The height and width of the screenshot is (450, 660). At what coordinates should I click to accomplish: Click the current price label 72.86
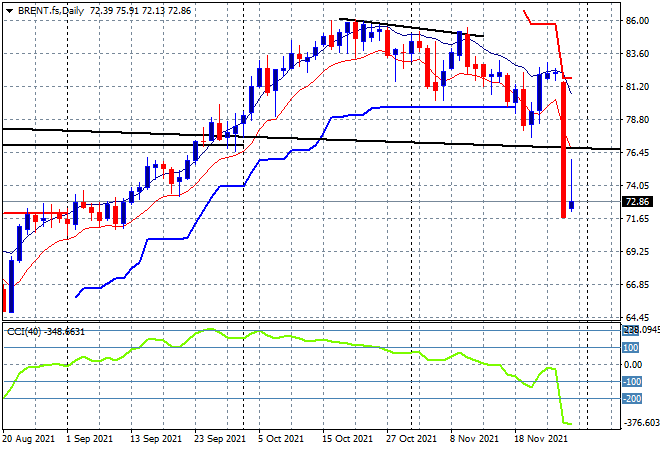click(x=638, y=202)
